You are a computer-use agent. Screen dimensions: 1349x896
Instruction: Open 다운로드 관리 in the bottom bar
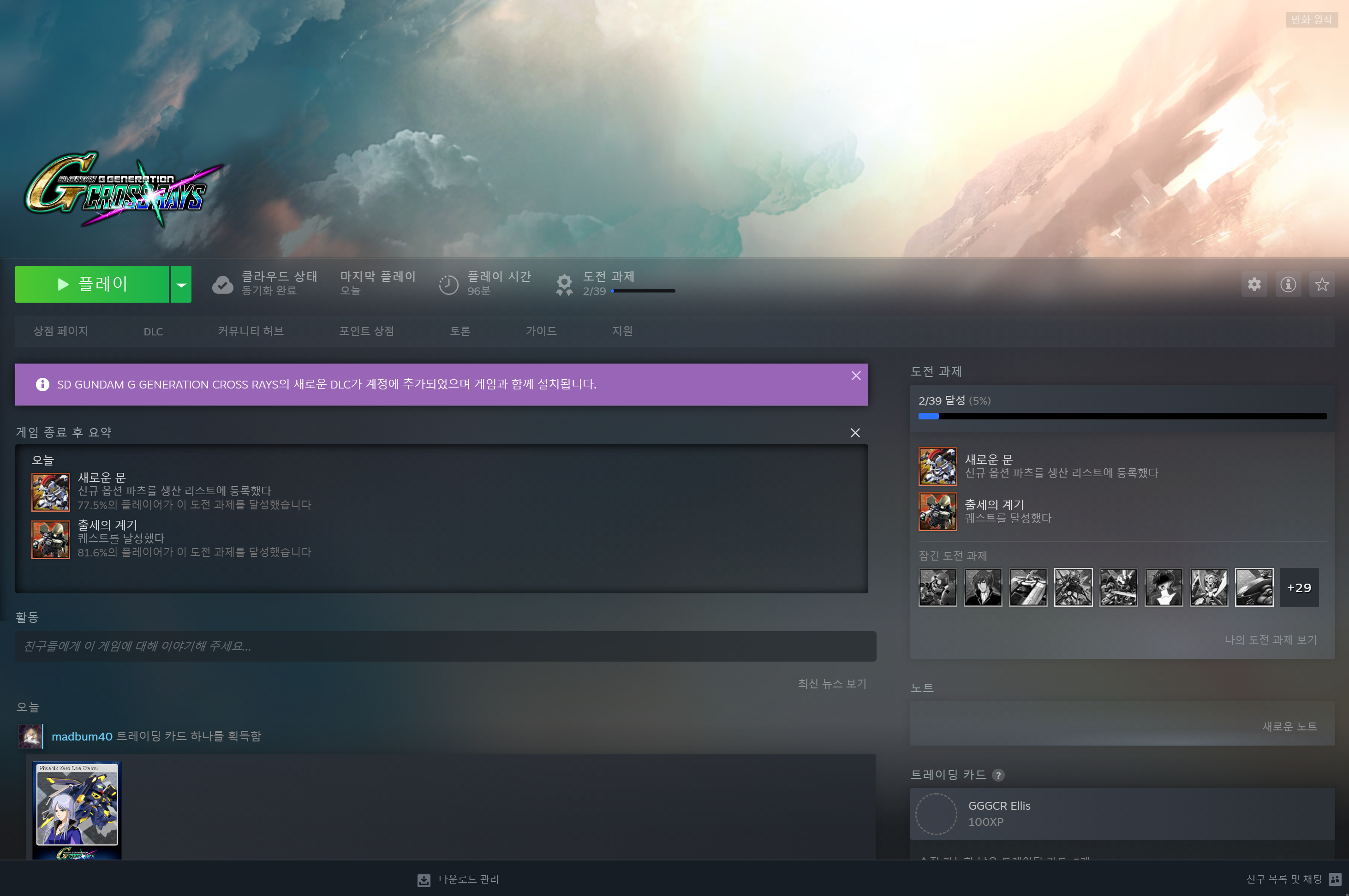469,879
